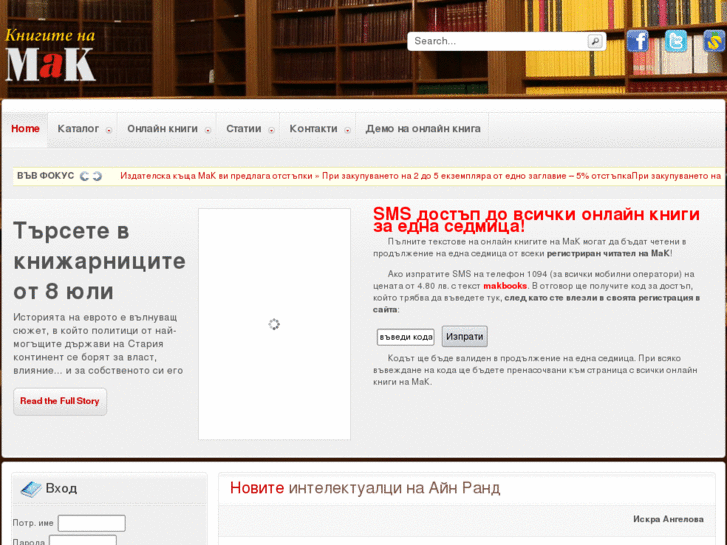Click the yellow-blue social icon beside Twitter
Screen dimensions: 727x545
click(x=714, y=41)
